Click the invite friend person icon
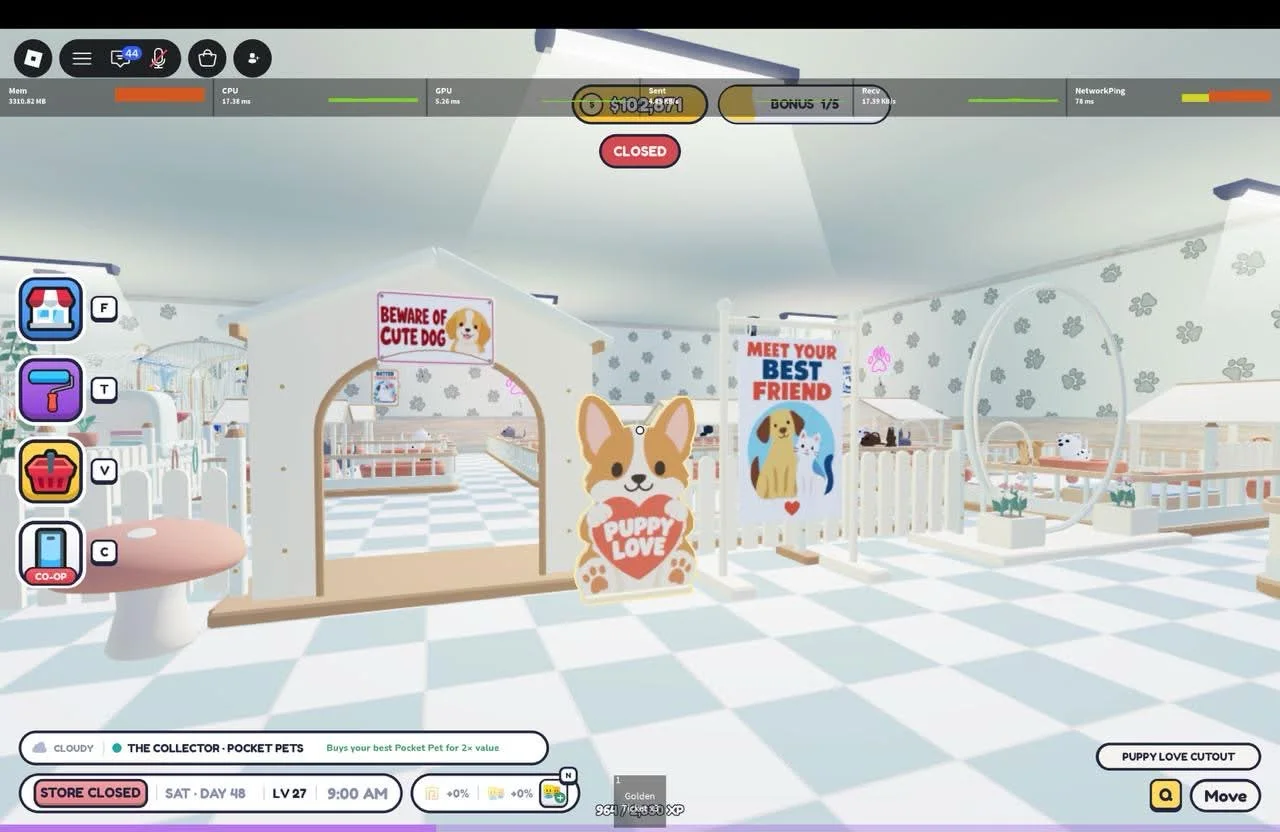This screenshot has width=1280, height=832. coord(252,58)
